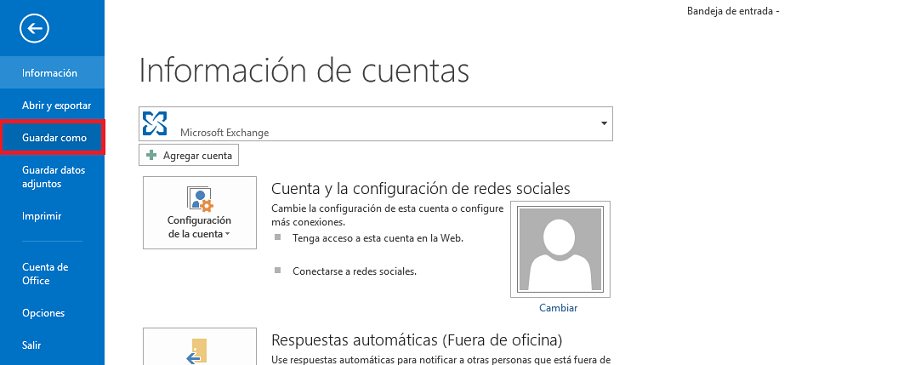Click the Agregar cuenta button

click(x=189, y=155)
